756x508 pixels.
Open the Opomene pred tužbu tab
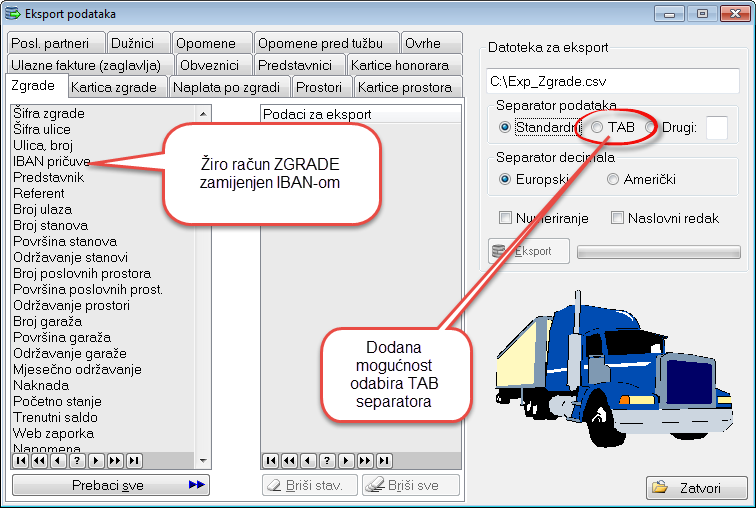tap(326, 43)
